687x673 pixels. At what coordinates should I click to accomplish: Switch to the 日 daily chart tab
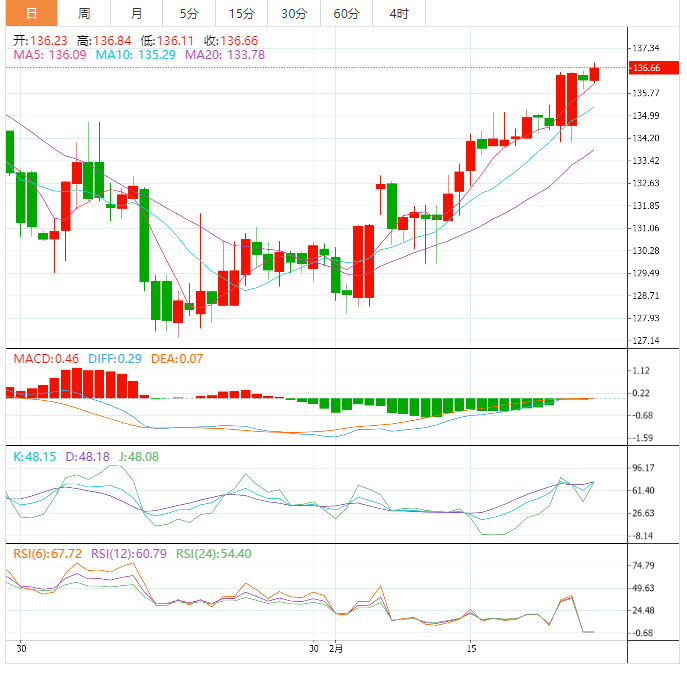[x=31, y=13]
